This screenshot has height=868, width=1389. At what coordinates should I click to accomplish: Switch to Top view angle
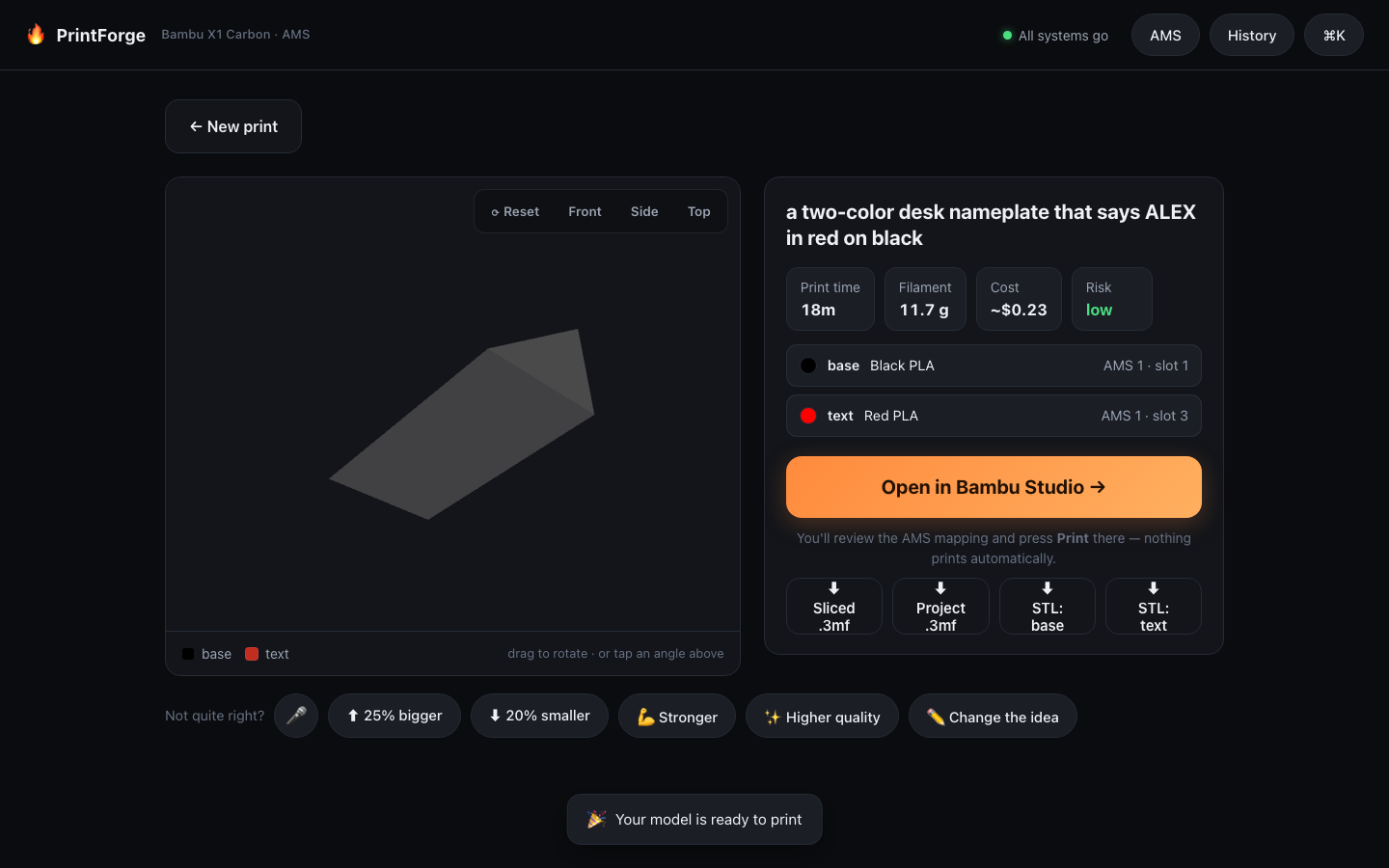pos(699,211)
